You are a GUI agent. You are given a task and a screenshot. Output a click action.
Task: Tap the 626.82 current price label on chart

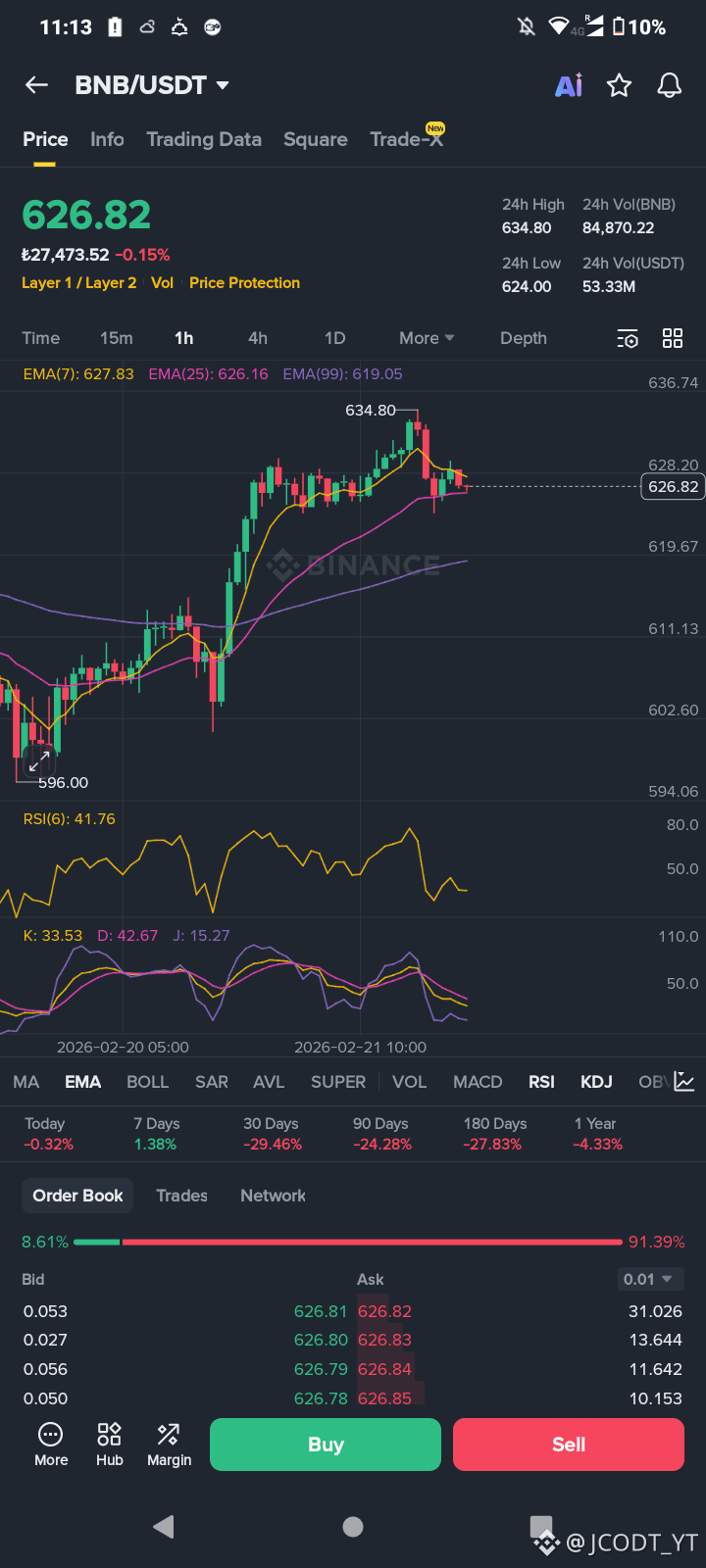[673, 487]
